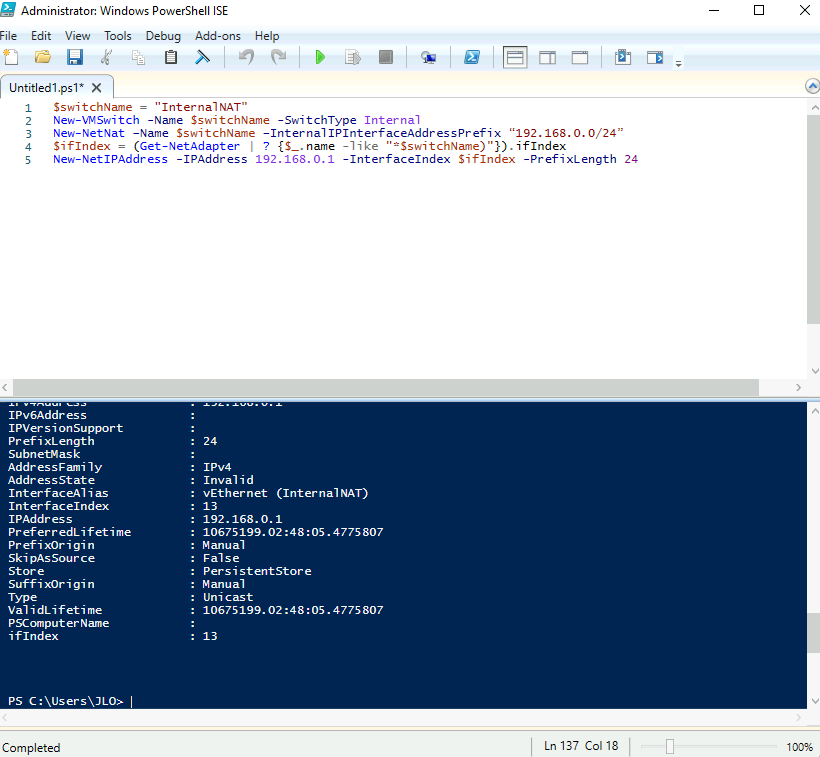Click PersistentStore value in console

[x=257, y=571]
